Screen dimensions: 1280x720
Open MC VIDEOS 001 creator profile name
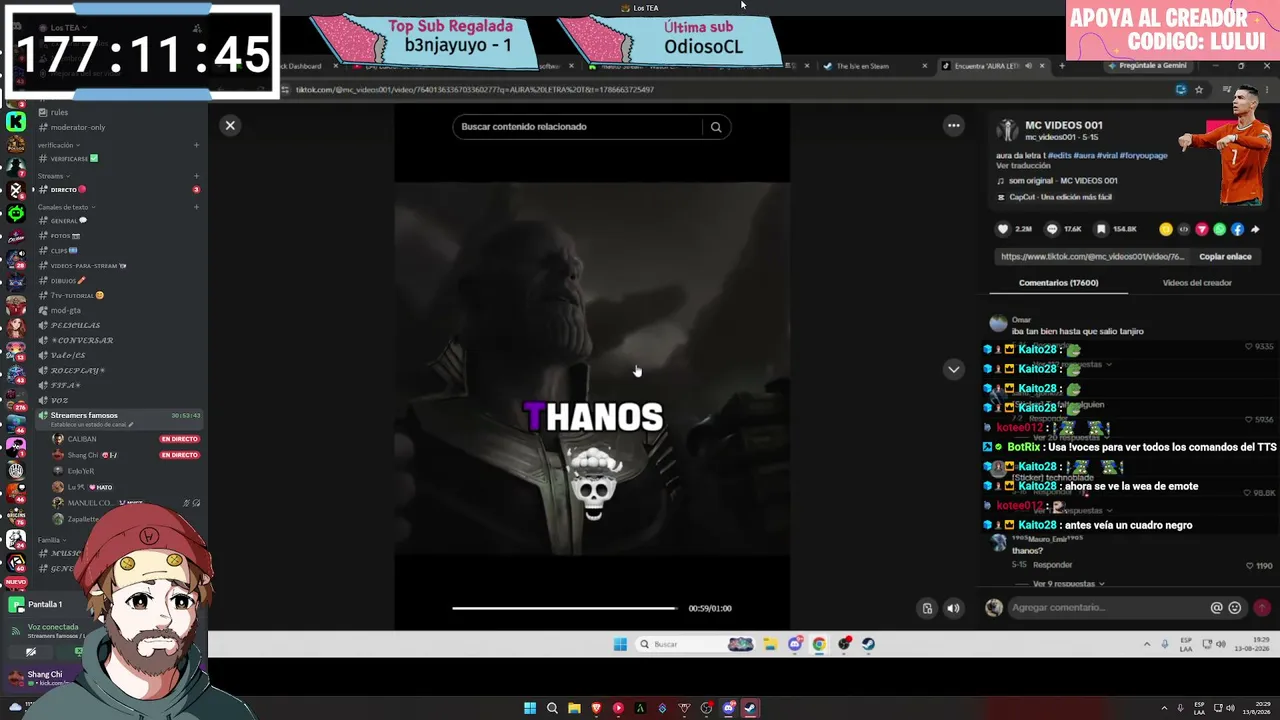point(1064,126)
